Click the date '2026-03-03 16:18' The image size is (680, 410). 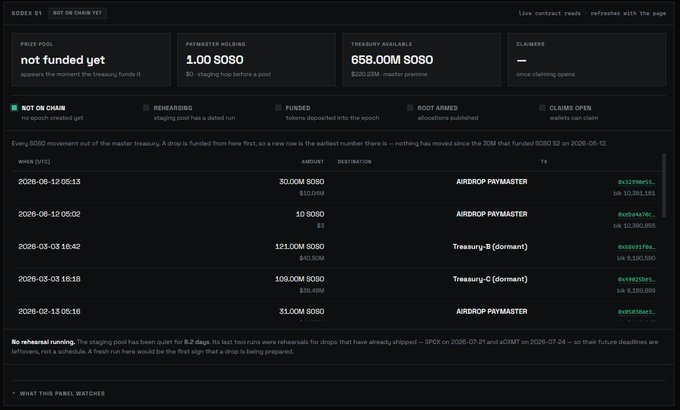[49, 279]
